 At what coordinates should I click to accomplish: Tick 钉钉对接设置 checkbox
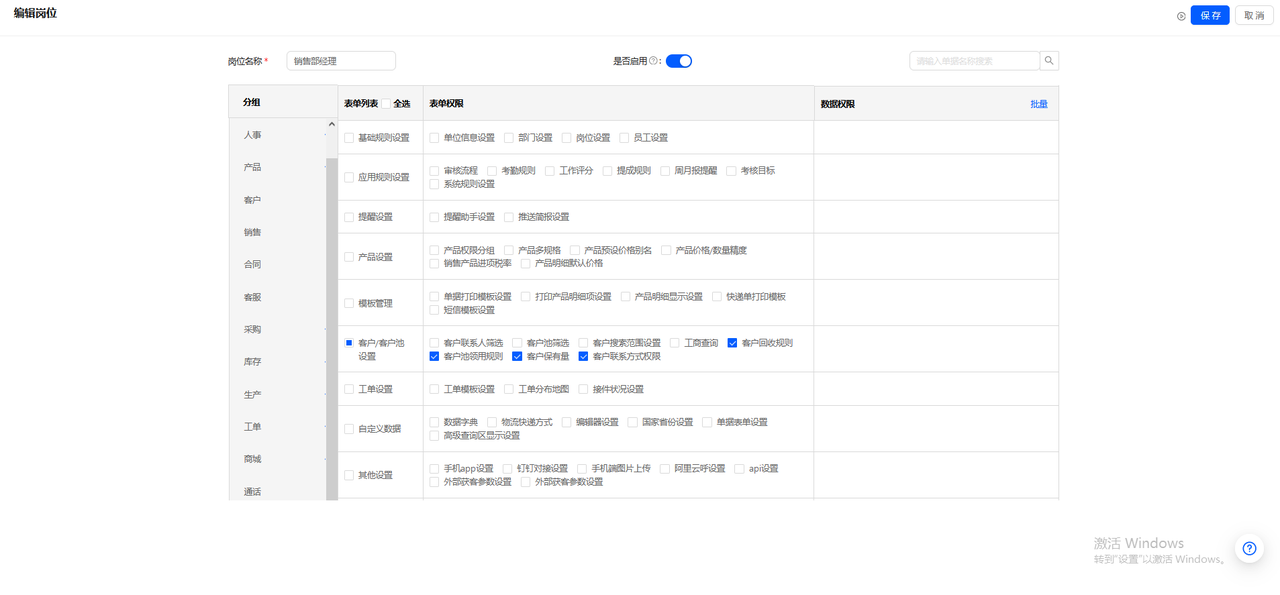coord(508,468)
